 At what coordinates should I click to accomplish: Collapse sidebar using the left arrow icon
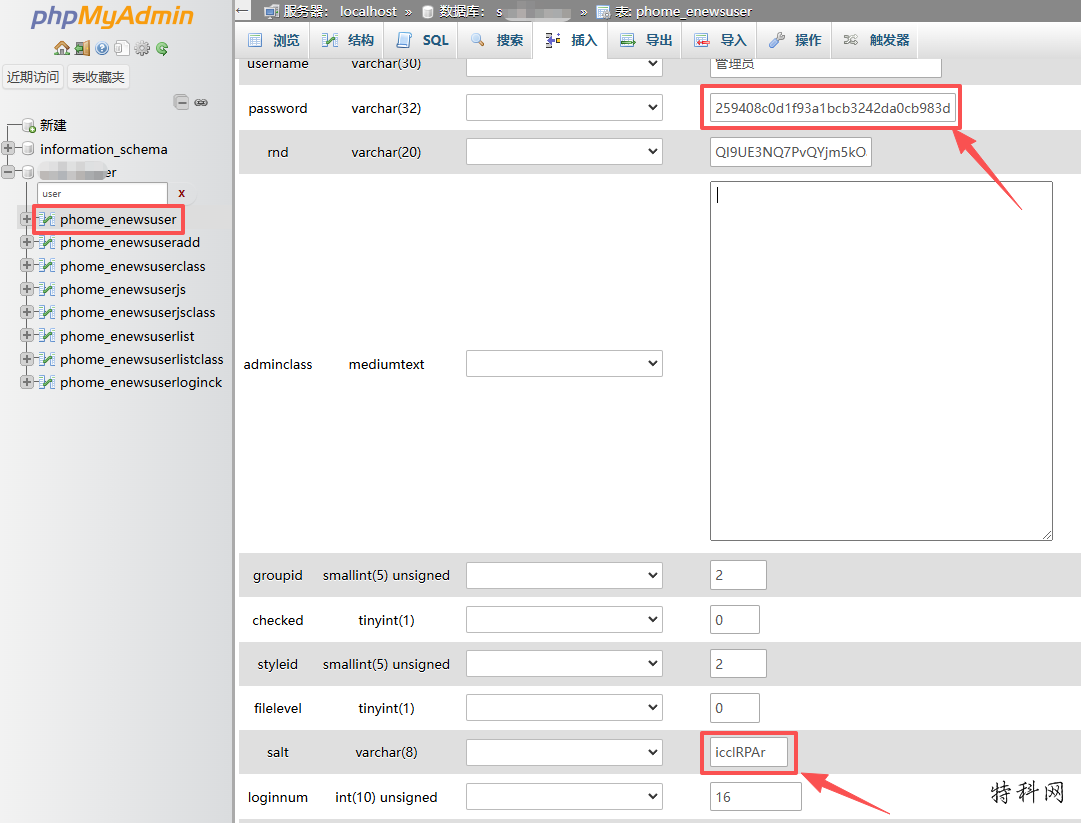(x=242, y=10)
